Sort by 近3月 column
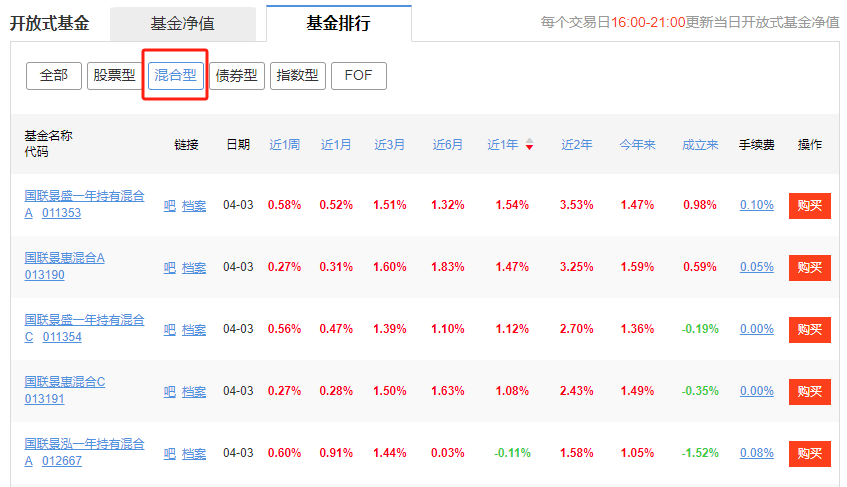Image resolution: width=847 pixels, height=487 pixels. tap(389, 145)
